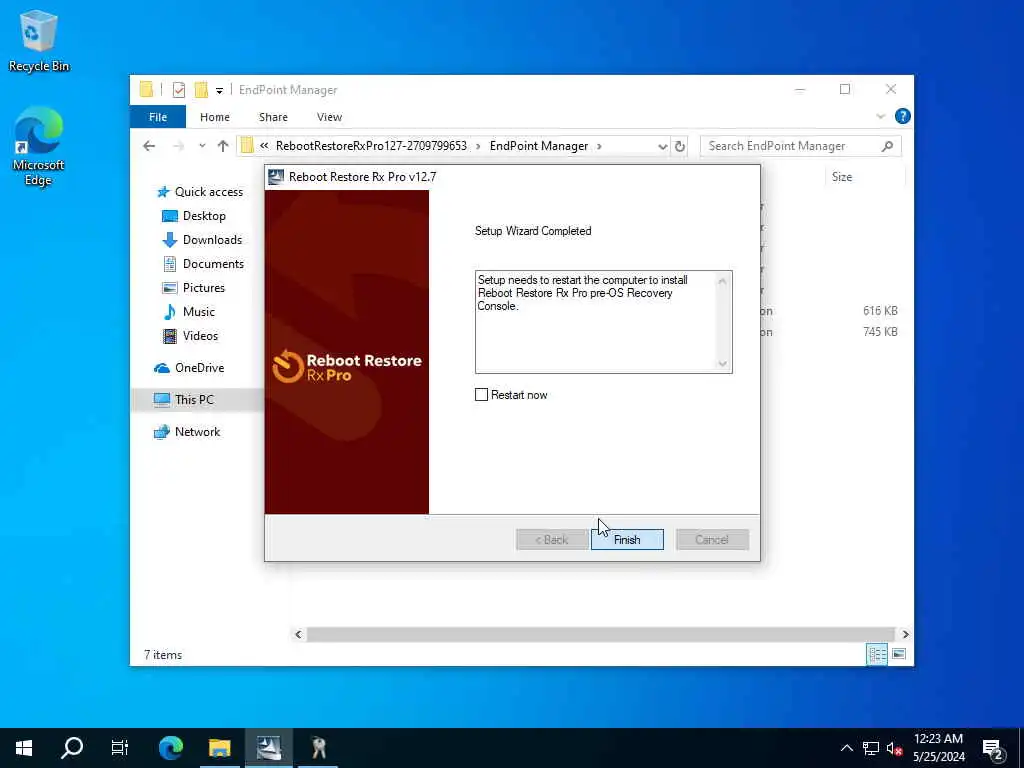Open network status tray icon
1024x768 pixels.
click(x=871, y=748)
